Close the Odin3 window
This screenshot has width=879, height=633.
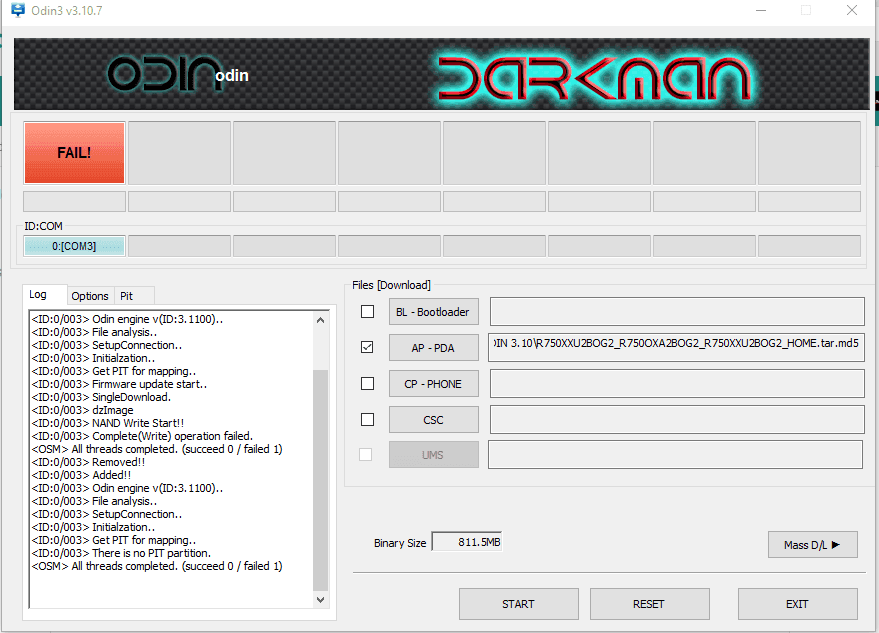tap(852, 10)
